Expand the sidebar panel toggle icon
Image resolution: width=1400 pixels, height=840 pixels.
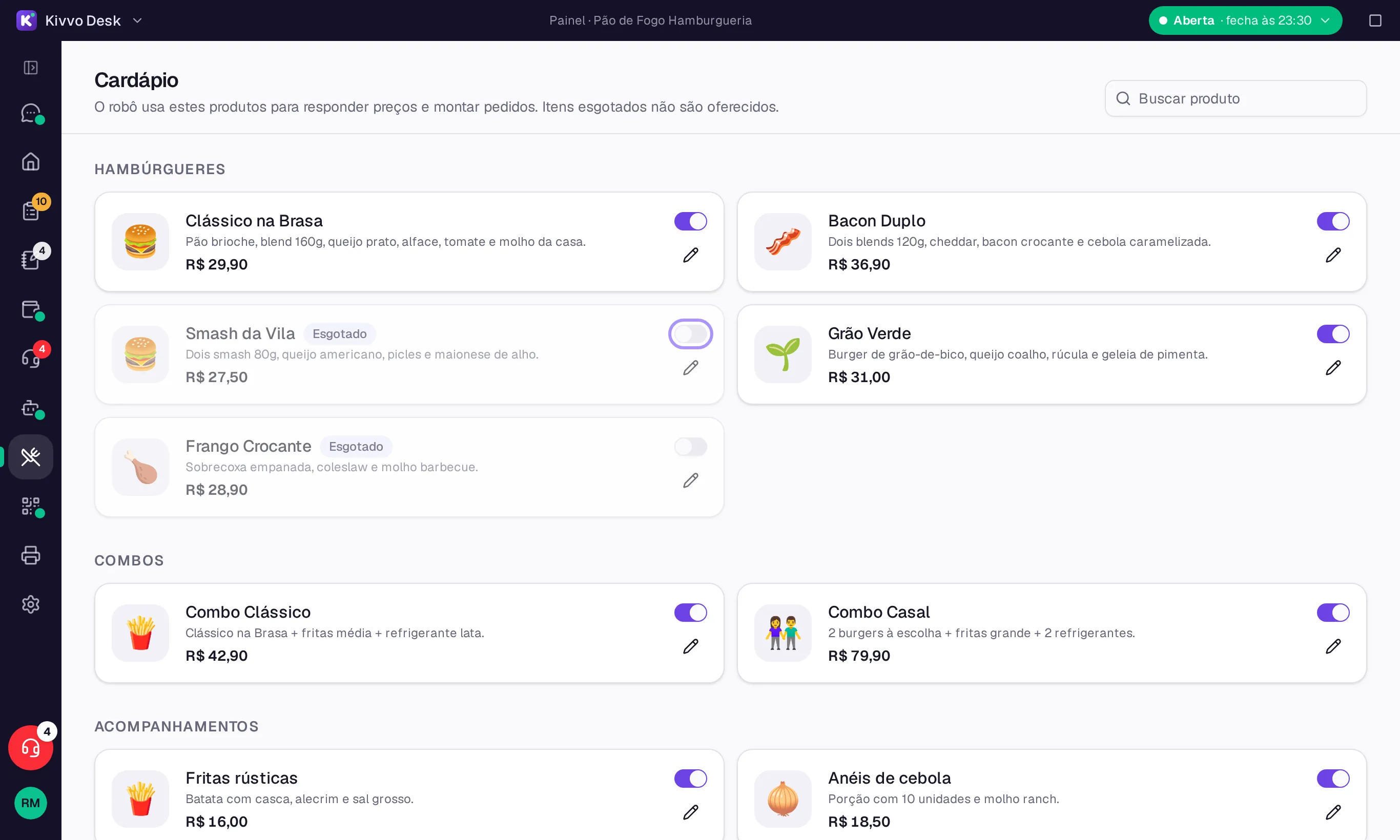tap(31, 68)
